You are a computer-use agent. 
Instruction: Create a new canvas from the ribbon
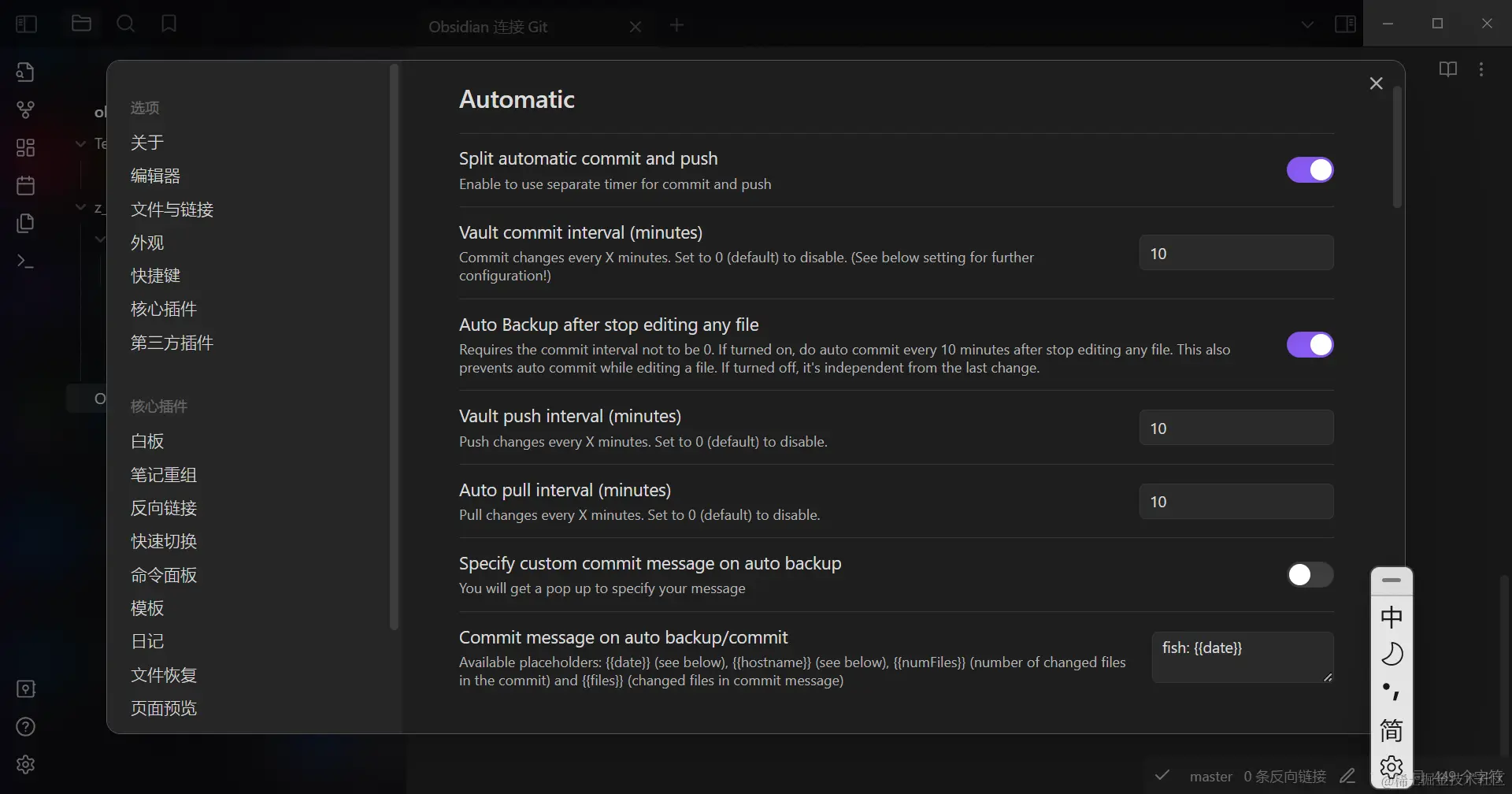coord(25,147)
